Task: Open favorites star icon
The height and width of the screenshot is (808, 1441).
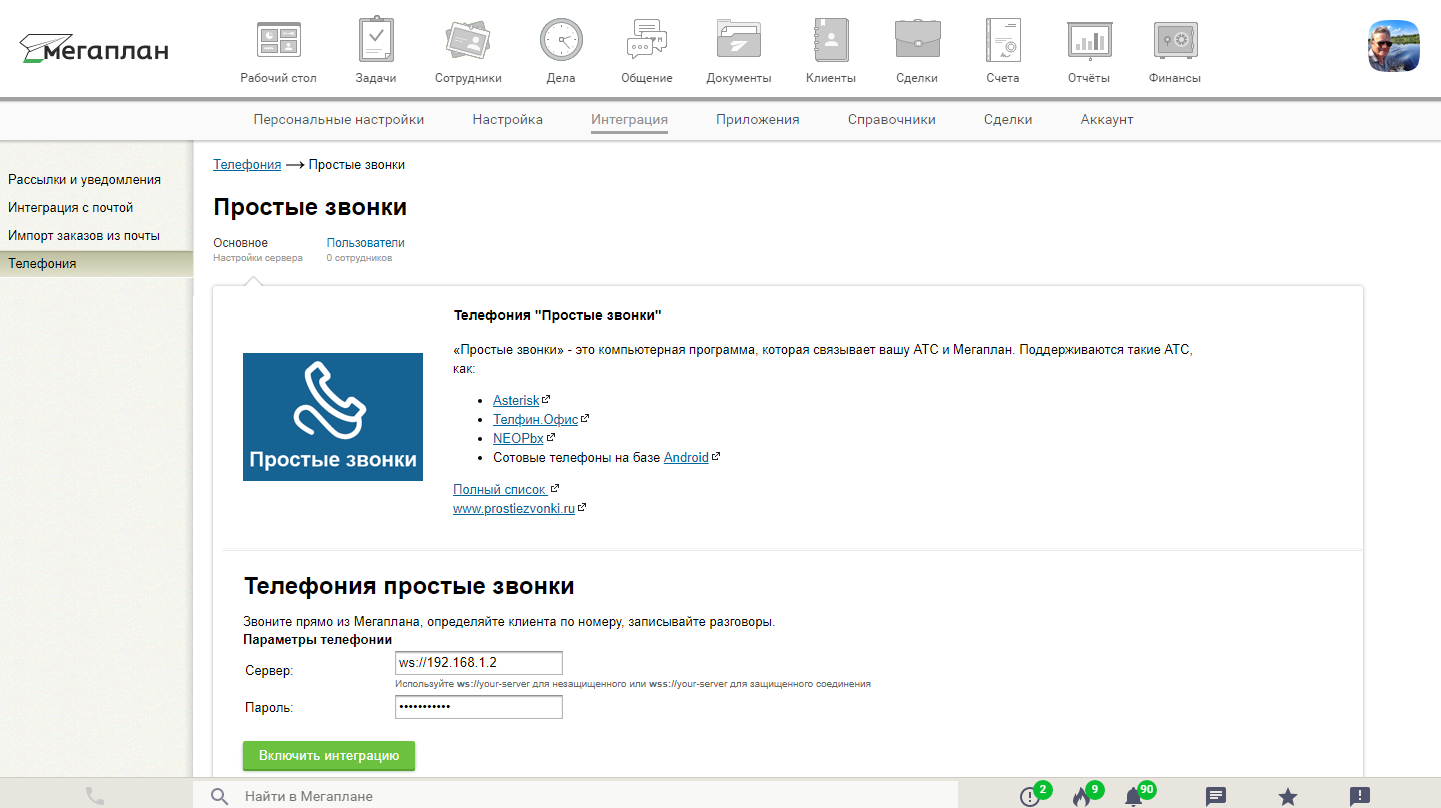Action: [1288, 796]
